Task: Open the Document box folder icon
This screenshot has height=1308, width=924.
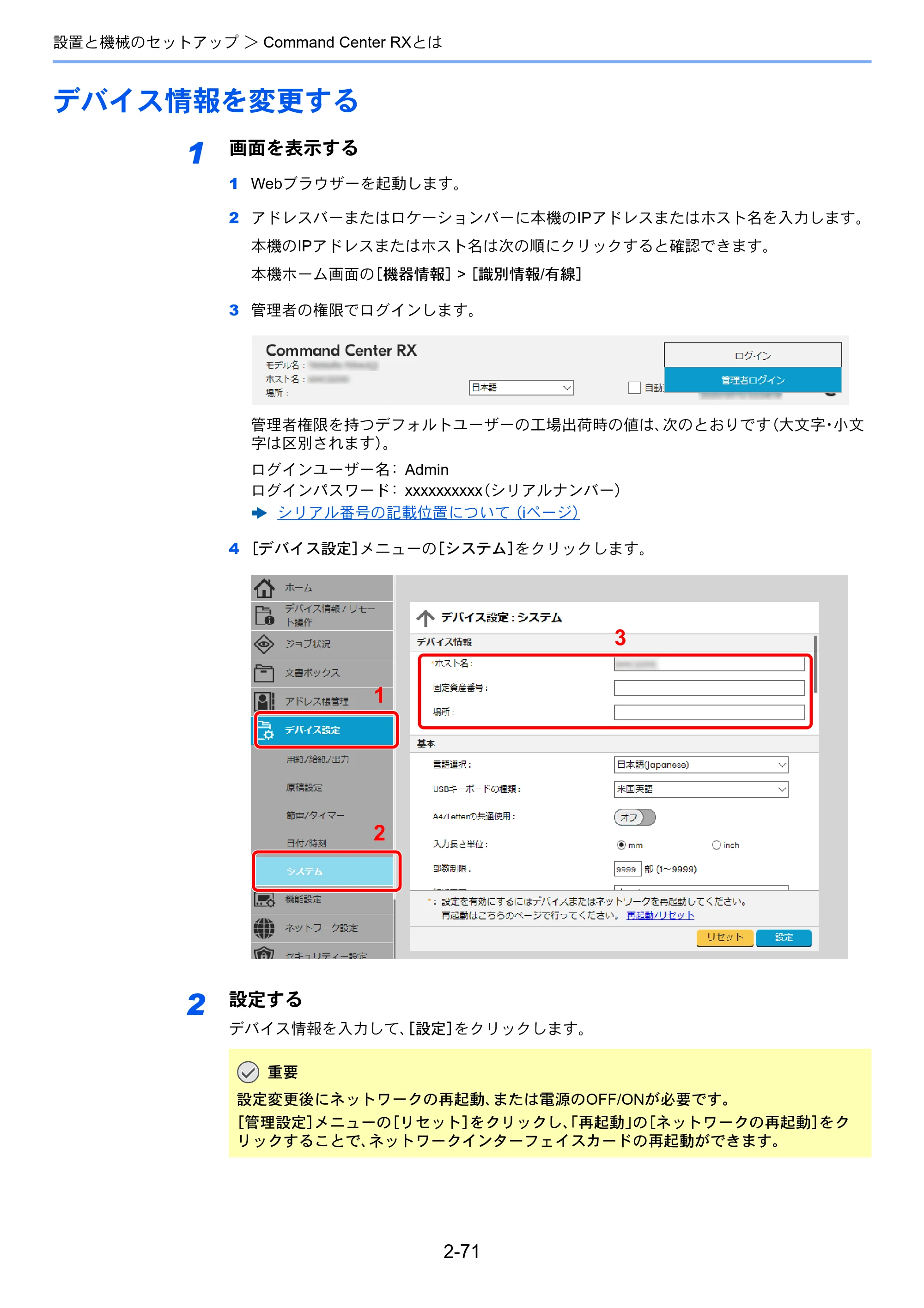Action: (x=264, y=673)
